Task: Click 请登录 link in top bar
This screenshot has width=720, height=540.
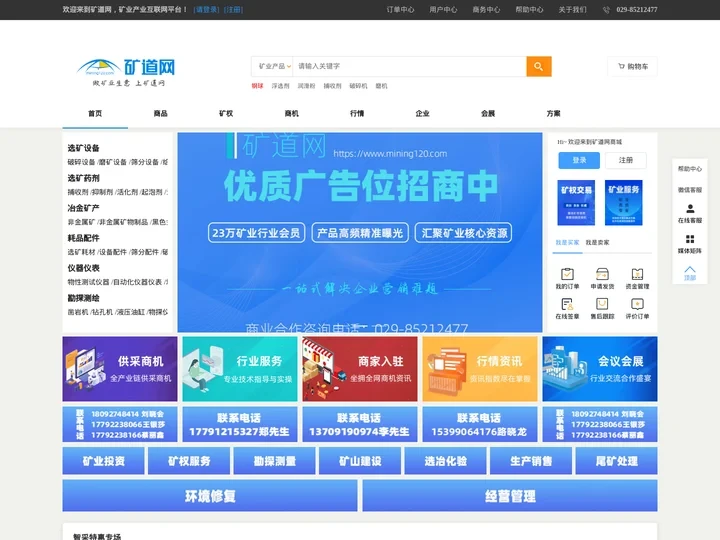Action: tap(207, 10)
